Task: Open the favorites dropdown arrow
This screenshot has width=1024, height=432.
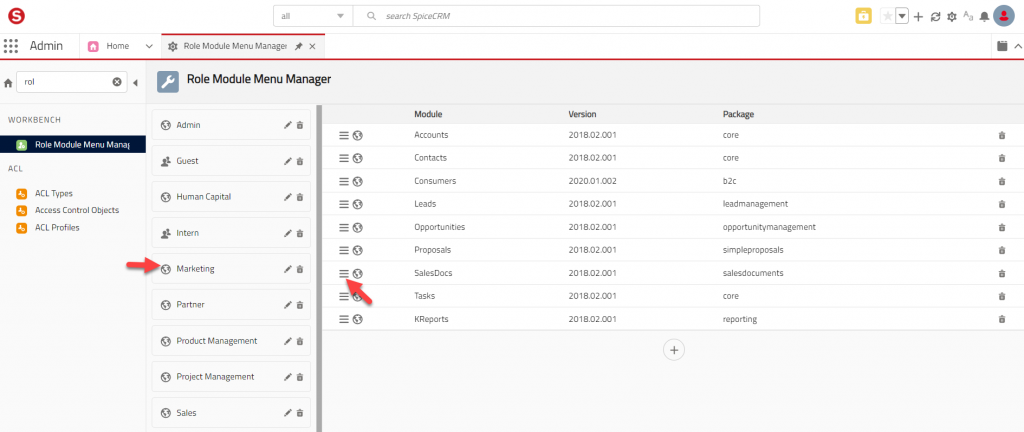Action: pos(903,16)
